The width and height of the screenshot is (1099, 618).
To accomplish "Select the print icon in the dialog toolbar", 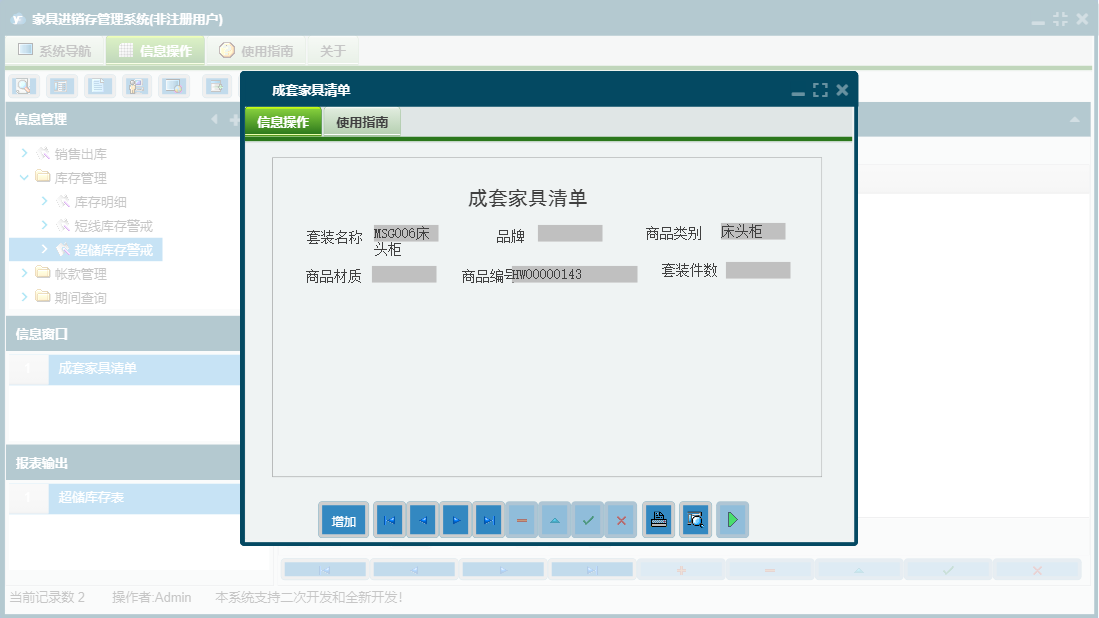I will [x=658, y=519].
